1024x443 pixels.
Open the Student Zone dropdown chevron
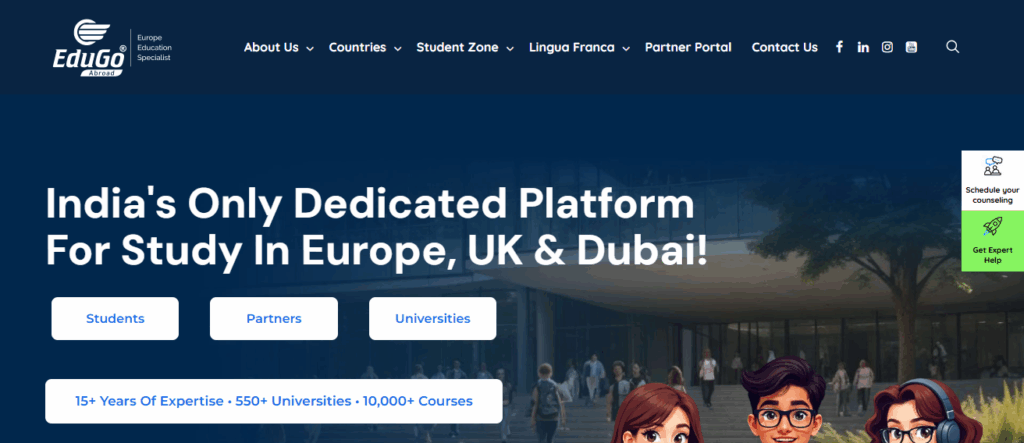coord(509,48)
